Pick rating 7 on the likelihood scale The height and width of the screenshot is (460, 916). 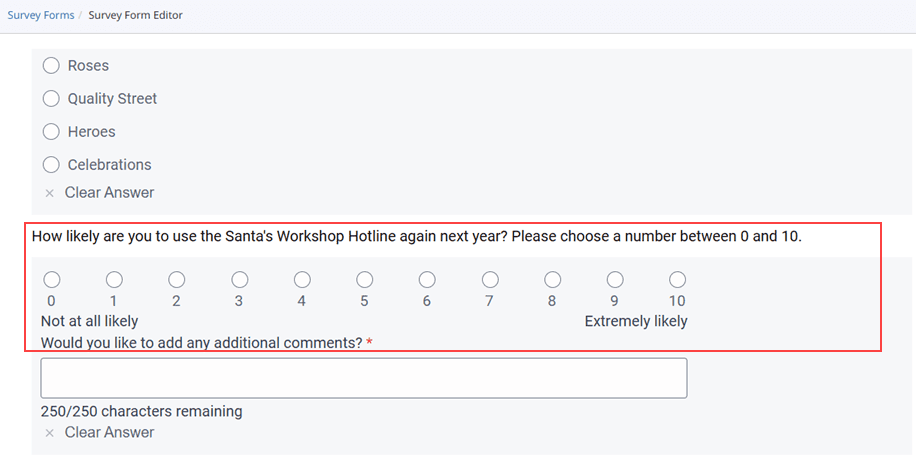[x=490, y=279]
